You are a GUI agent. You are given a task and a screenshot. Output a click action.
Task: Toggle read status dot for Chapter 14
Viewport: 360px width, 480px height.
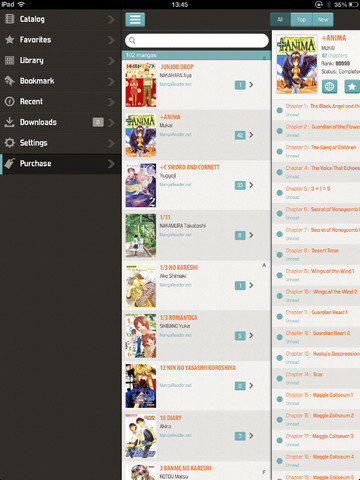coord(280,378)
